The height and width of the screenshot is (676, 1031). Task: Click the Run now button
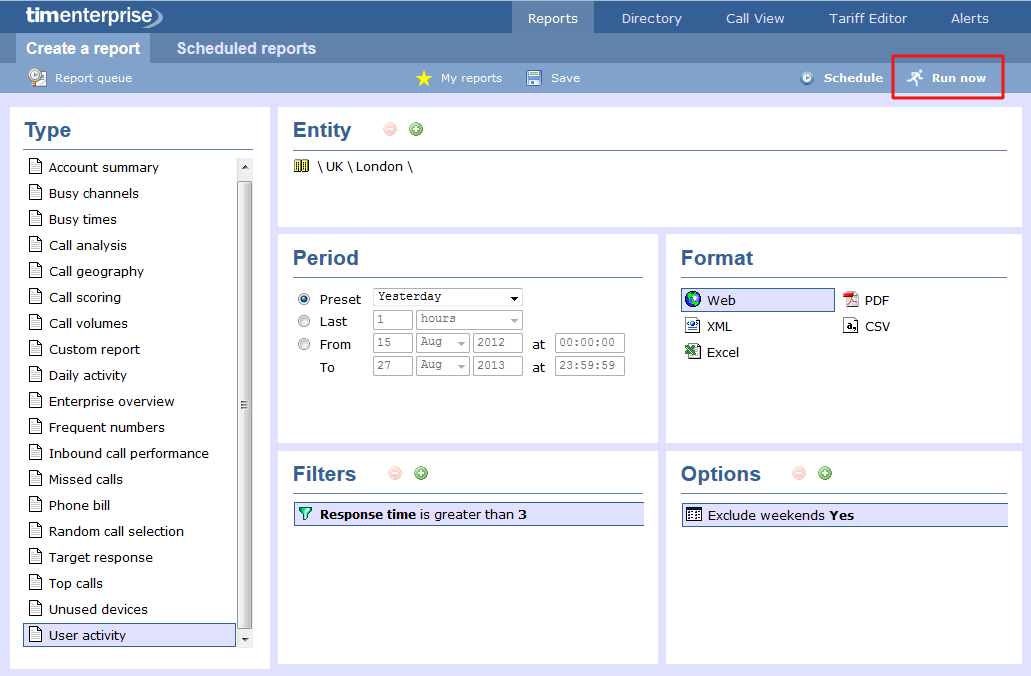pyautogui.click(x=947, y=78)
